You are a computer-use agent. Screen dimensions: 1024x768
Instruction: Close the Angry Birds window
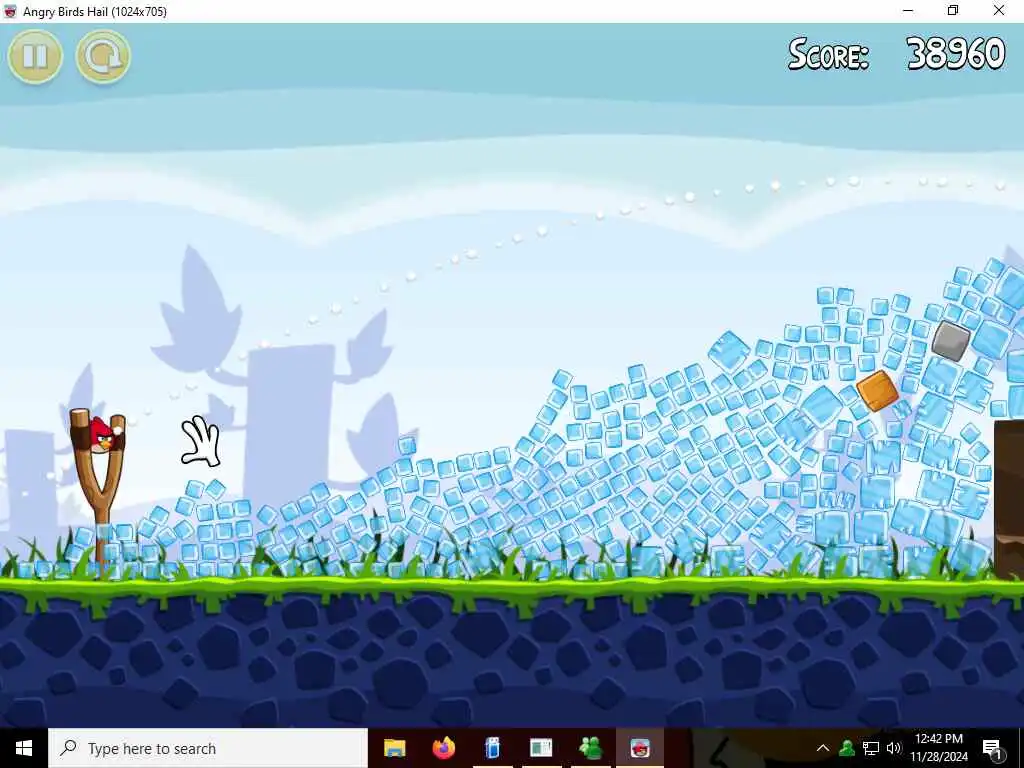point(999,10)
